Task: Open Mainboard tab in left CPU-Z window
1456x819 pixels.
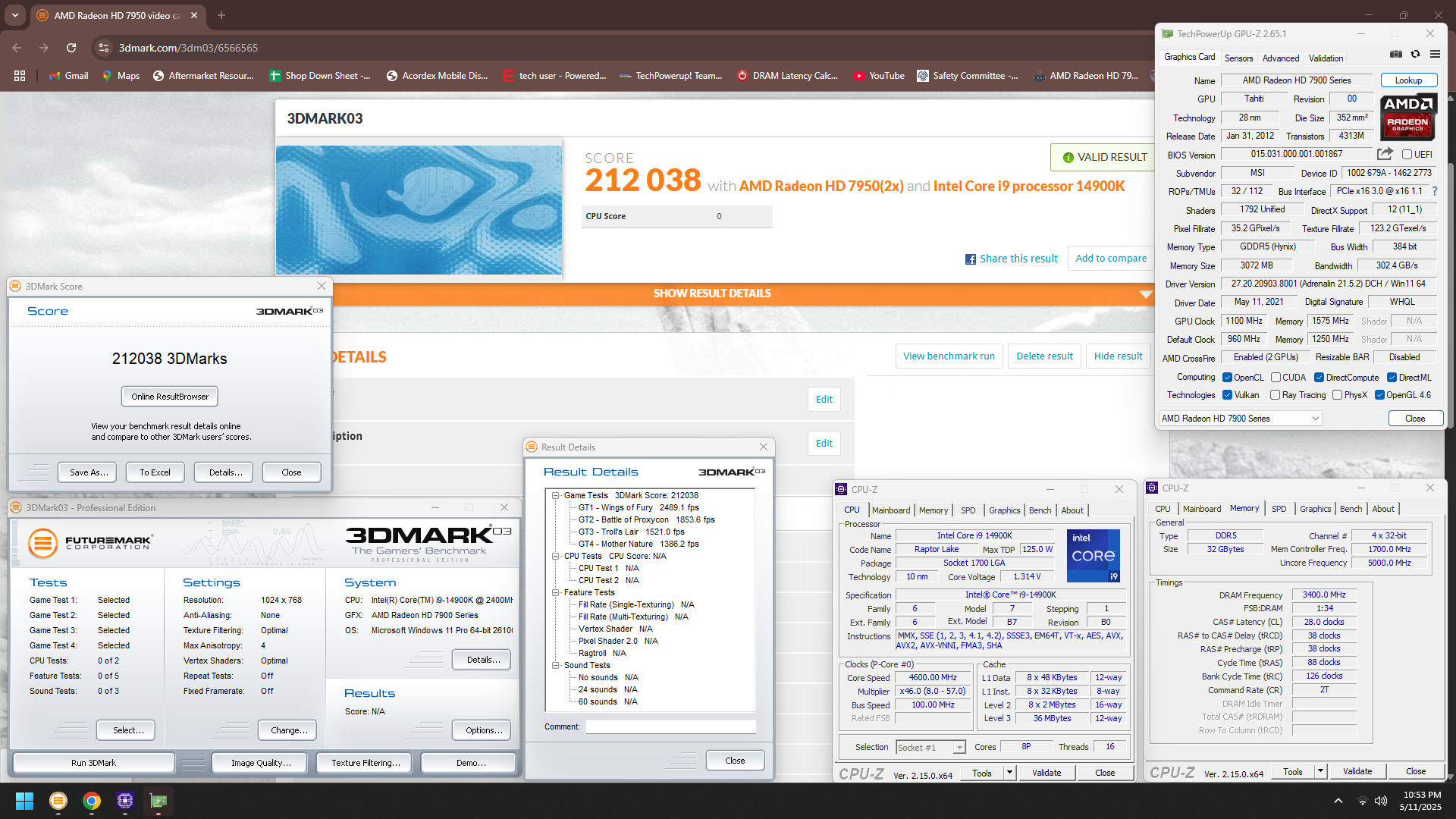Action: coord(891,510)
